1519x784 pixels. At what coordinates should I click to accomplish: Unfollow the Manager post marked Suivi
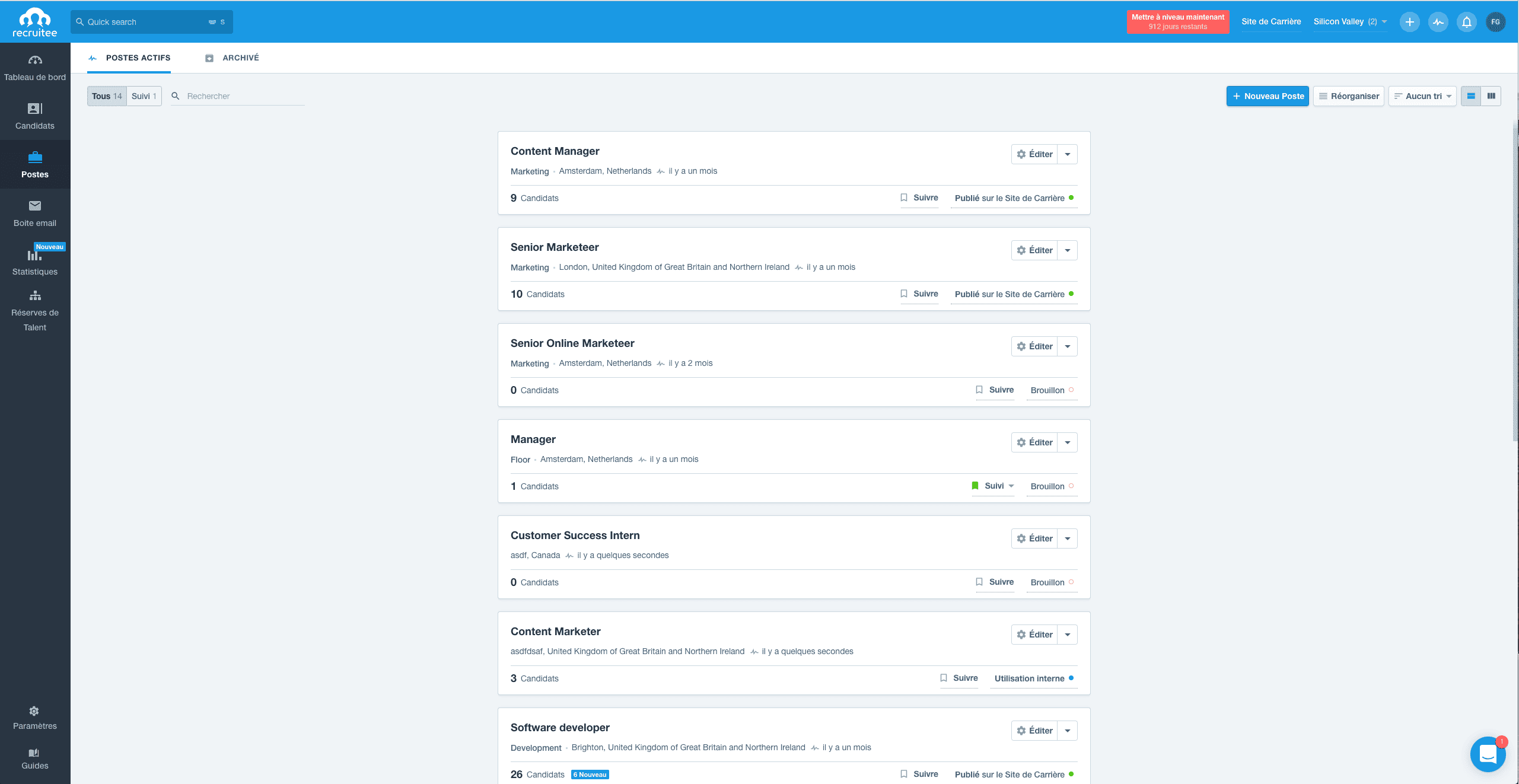tap(992, 486)
